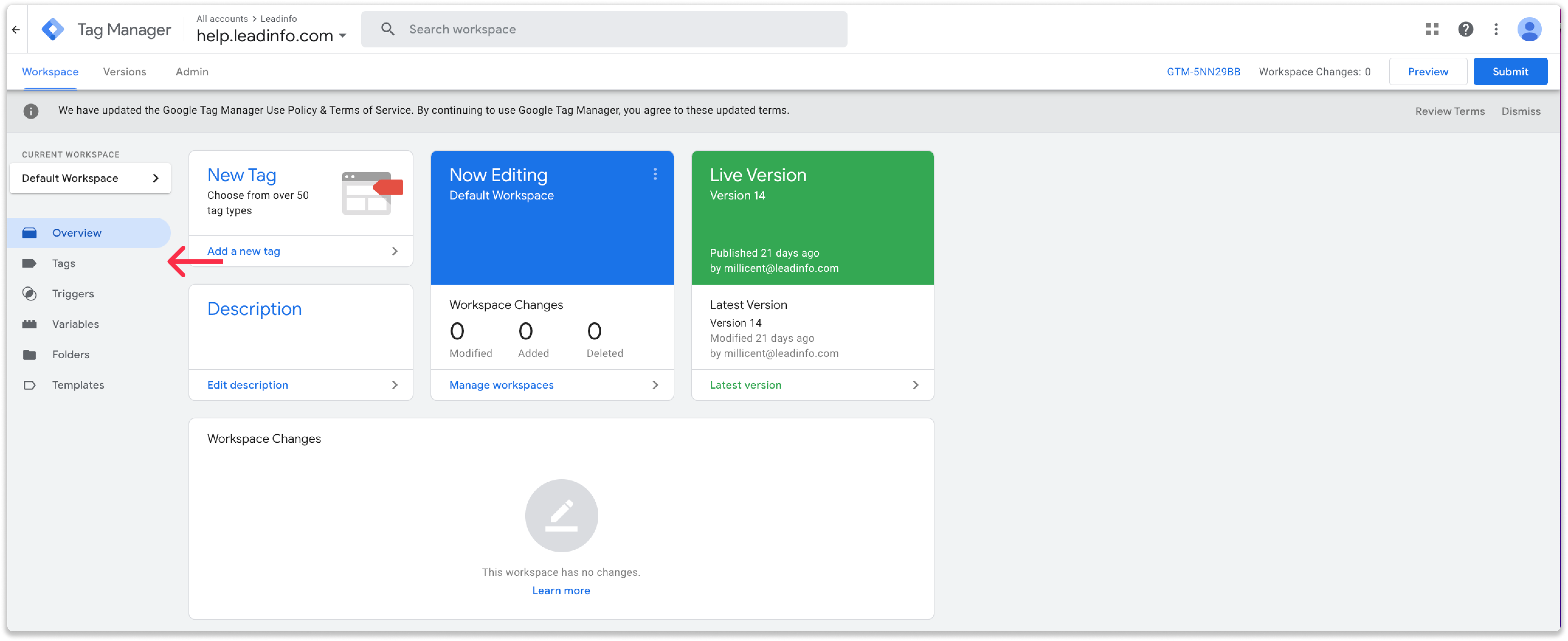Click the Tags label icon in sidebar
The height and width of the screenshot is (641, 1568).
pos(29,264)
